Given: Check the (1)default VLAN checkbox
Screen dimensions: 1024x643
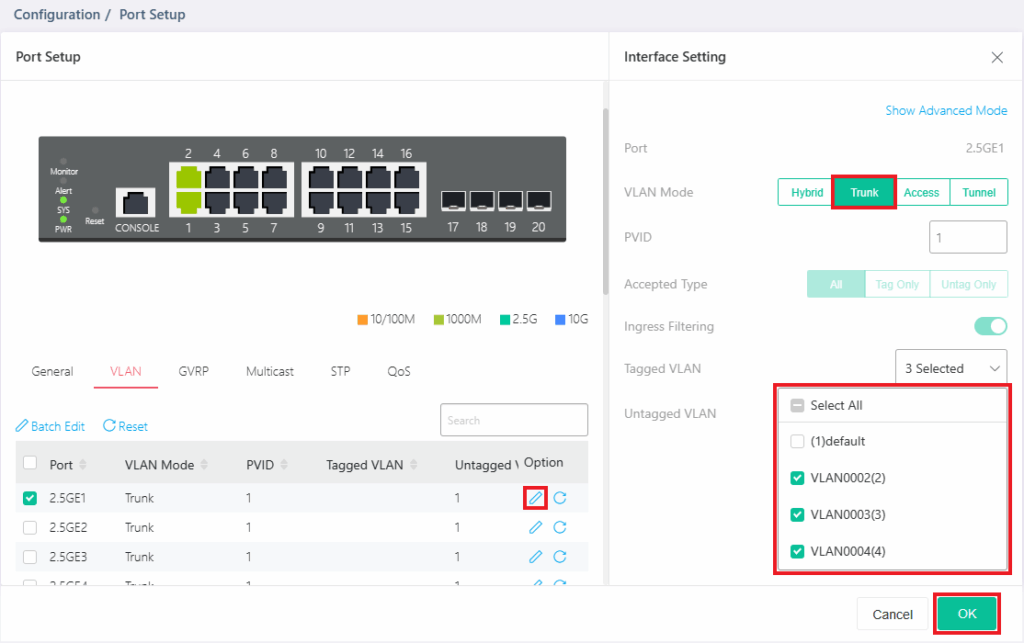Looking at the screenshot, I should [797, 441].
